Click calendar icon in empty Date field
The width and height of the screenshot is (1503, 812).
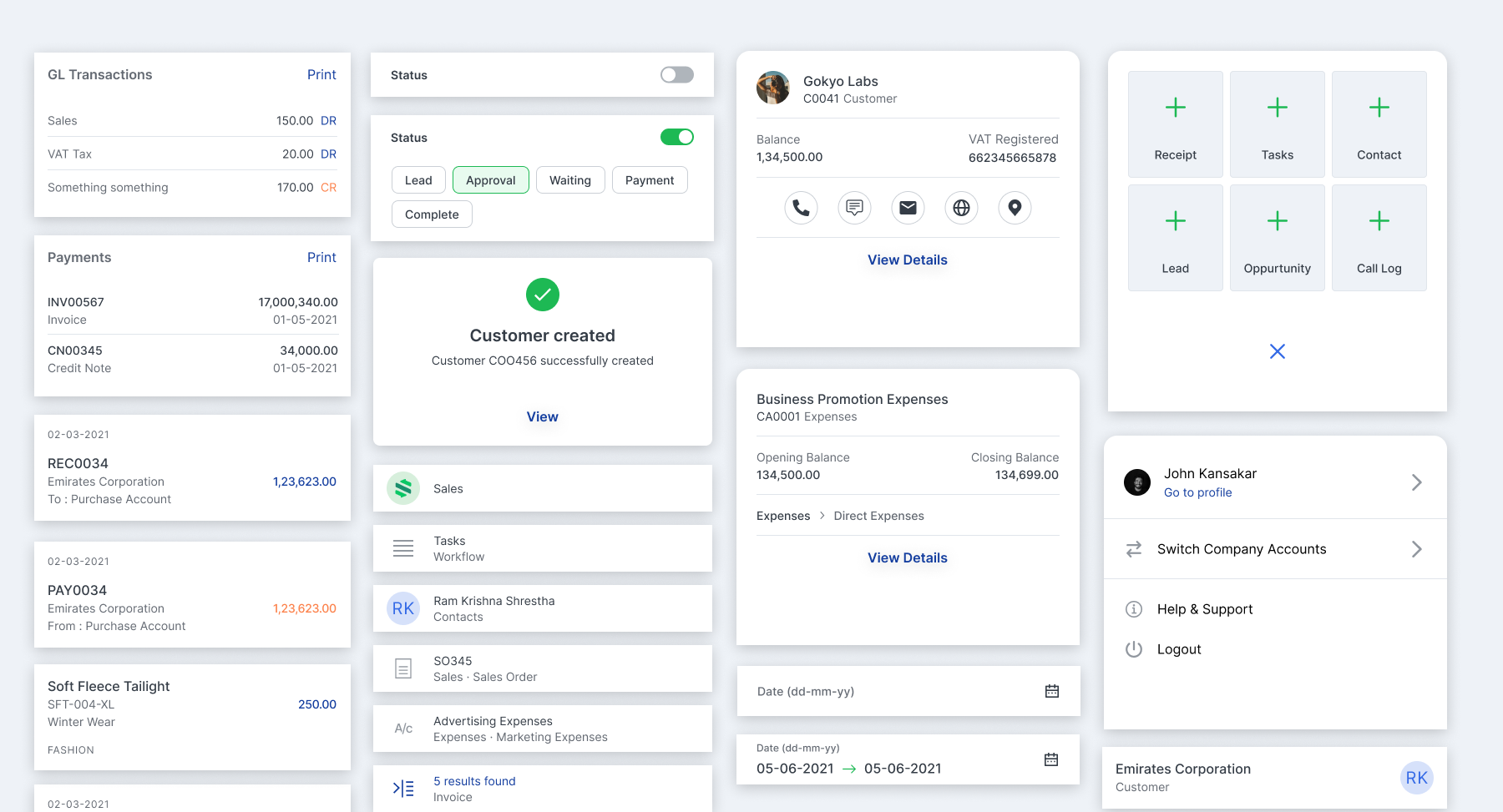click(1052, 691)
